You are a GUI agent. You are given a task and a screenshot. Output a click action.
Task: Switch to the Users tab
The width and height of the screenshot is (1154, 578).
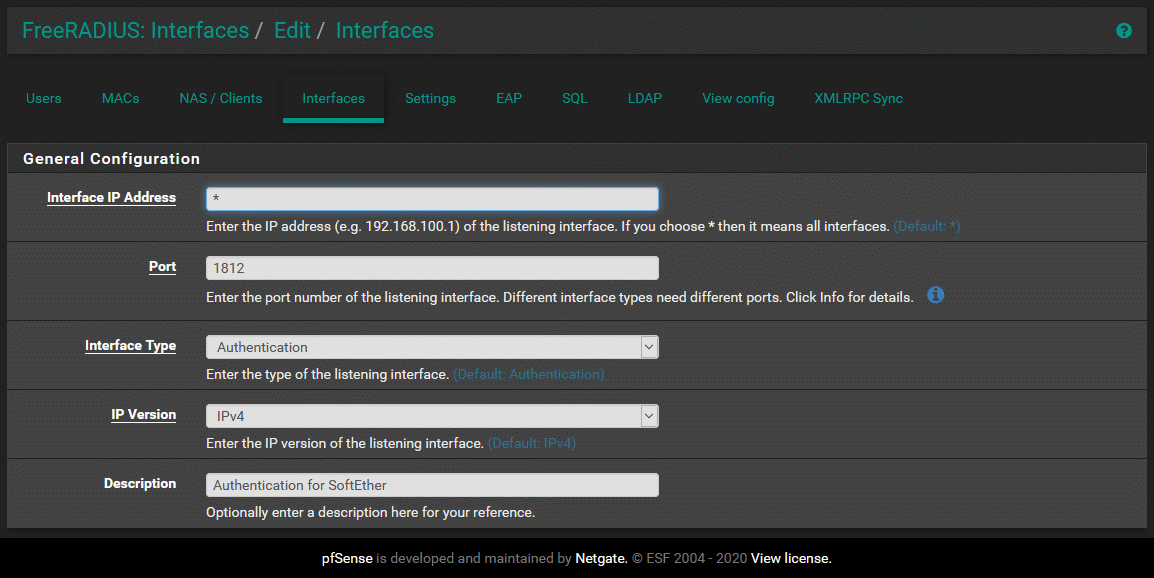click(43, 98)
